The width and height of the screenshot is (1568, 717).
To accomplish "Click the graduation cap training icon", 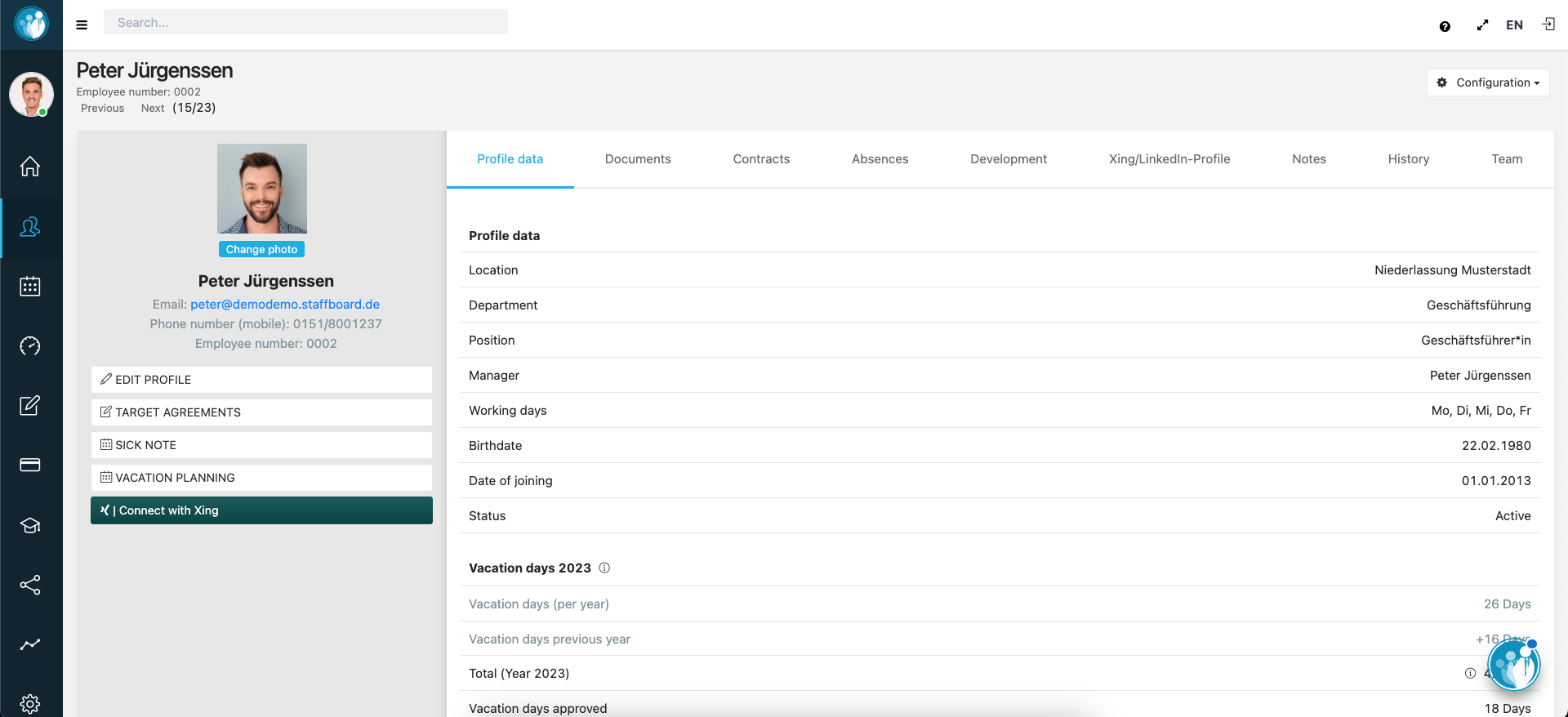I will click(x=30, y=525).
